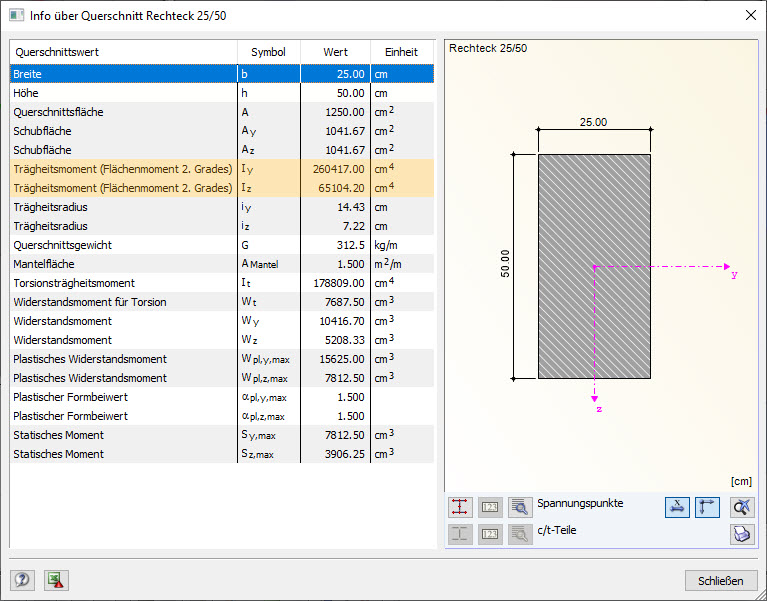Viewport: 767px width, 601px height.
Task: Click the 25.00 width dimension in the graphic
Action: tap(593, 122)
